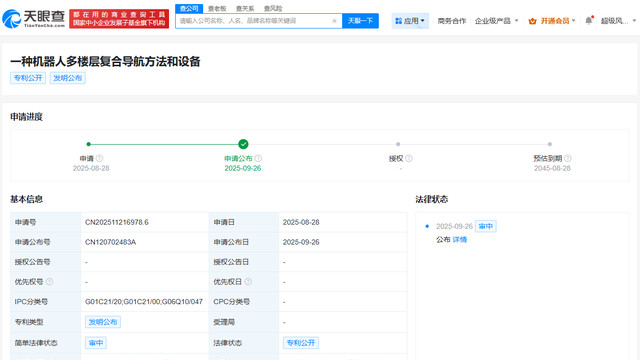Open the 详情 link in 法律状态
The image size is (640, 360).
point(460,240)
